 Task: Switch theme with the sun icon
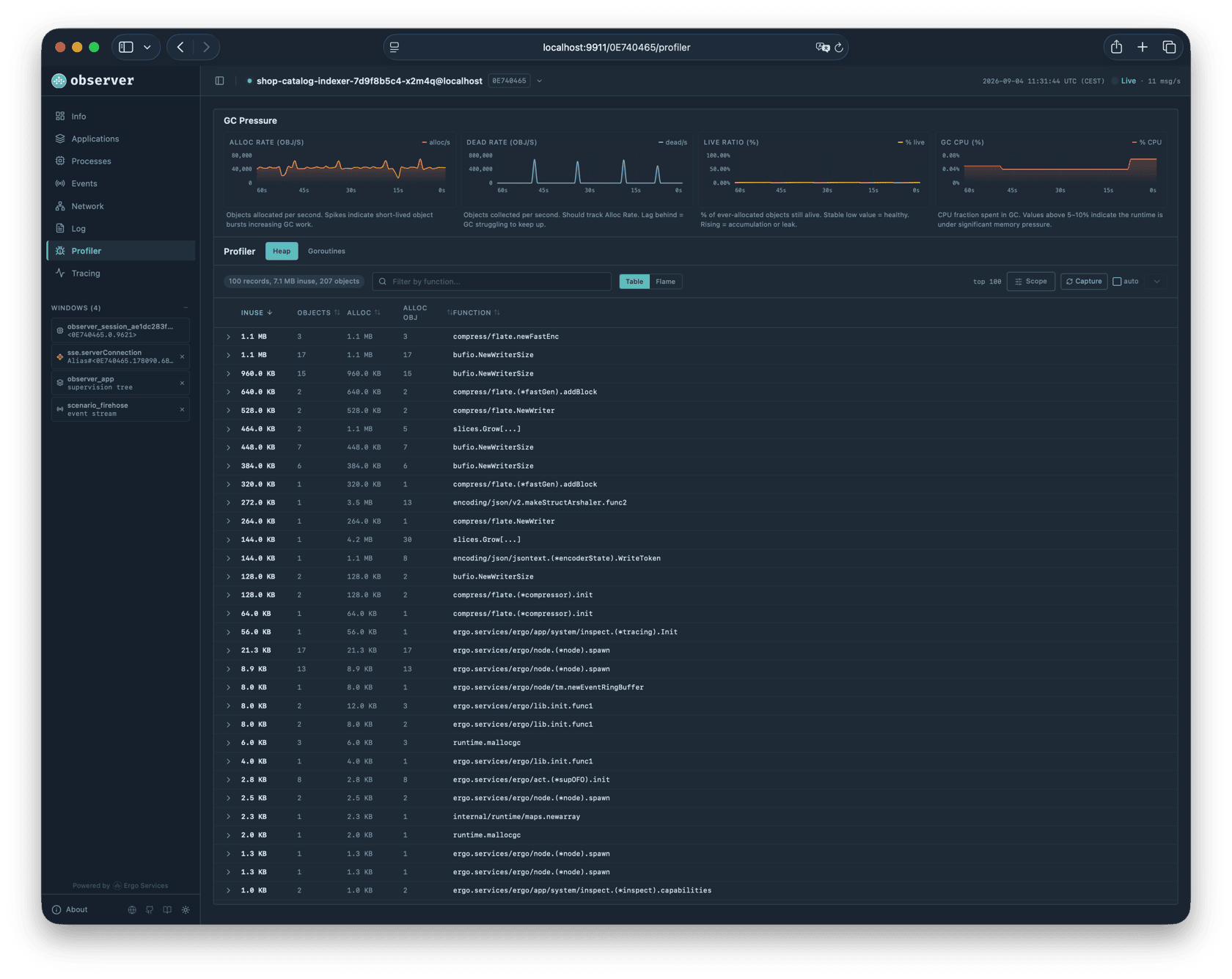(x=186, y=910)
